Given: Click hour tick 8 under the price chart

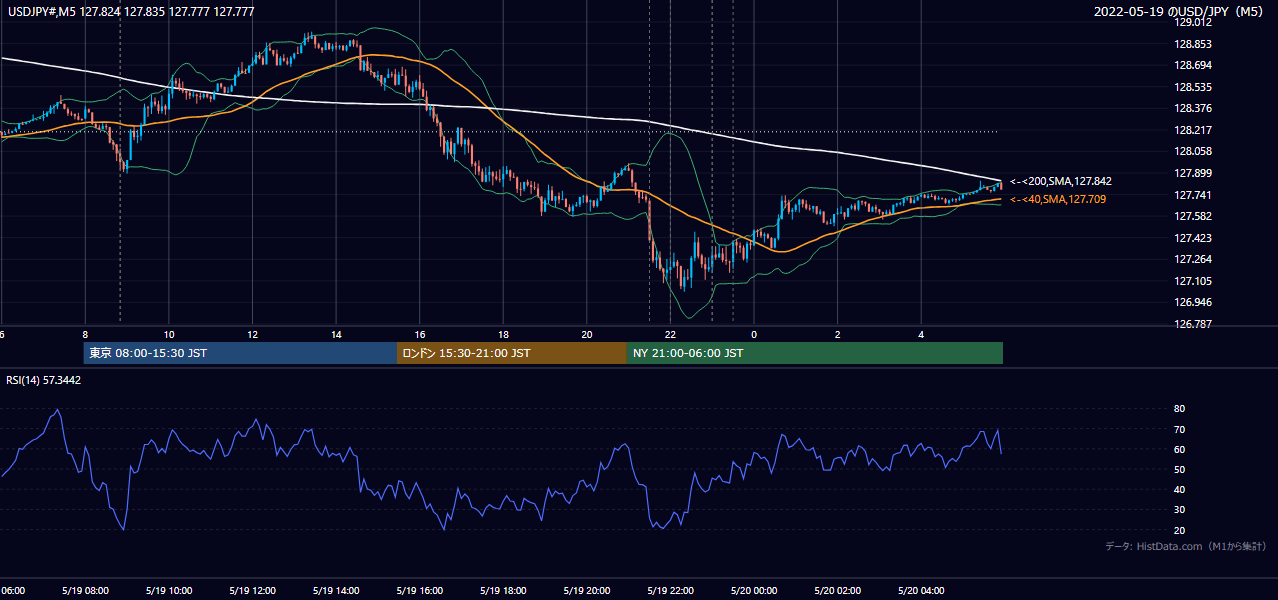Looking at the screenshot, I should [85, 334].
